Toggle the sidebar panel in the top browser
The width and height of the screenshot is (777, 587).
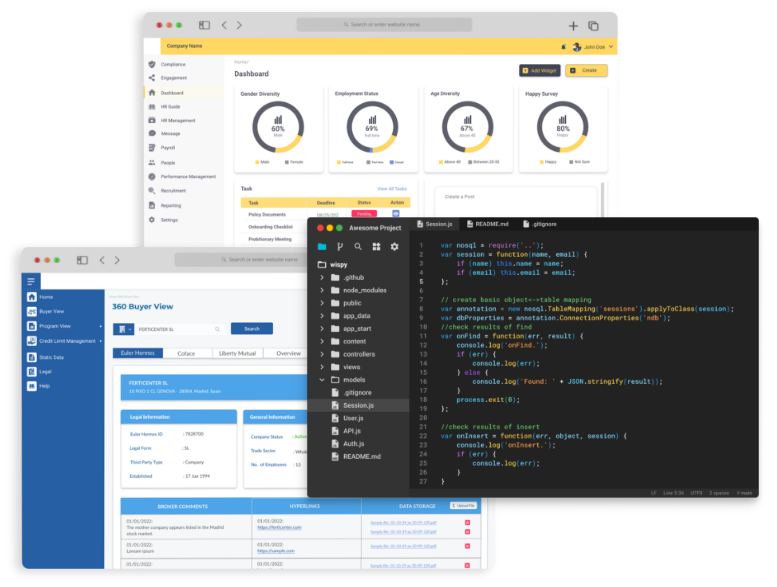(204, 25)
